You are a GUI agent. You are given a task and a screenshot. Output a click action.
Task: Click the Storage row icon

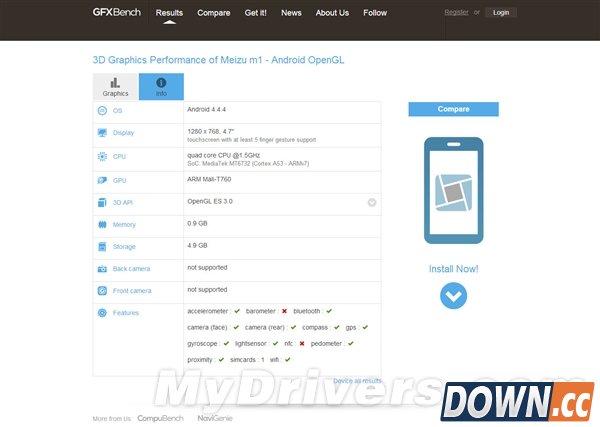tap(102, 246)
